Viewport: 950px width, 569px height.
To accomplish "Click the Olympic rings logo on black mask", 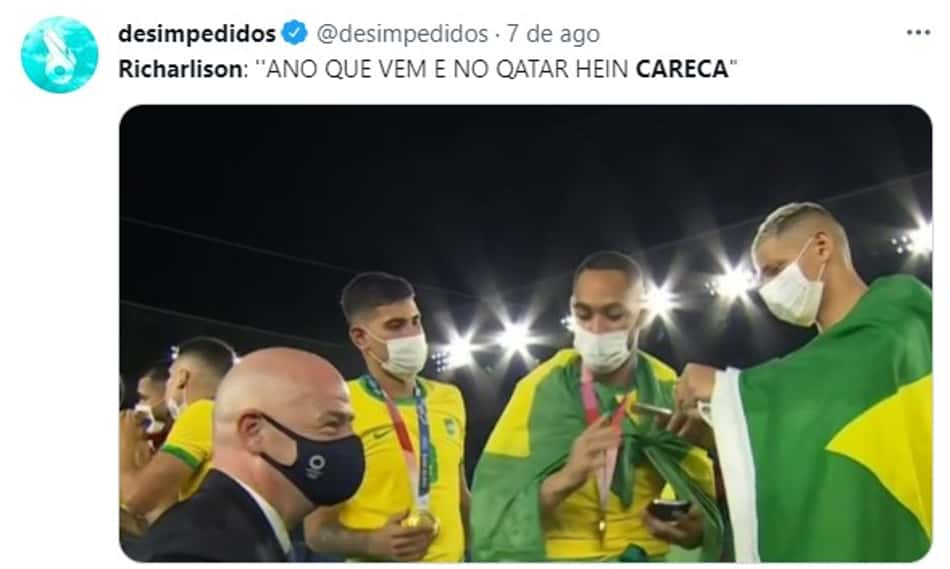I will tap(316, 466).
